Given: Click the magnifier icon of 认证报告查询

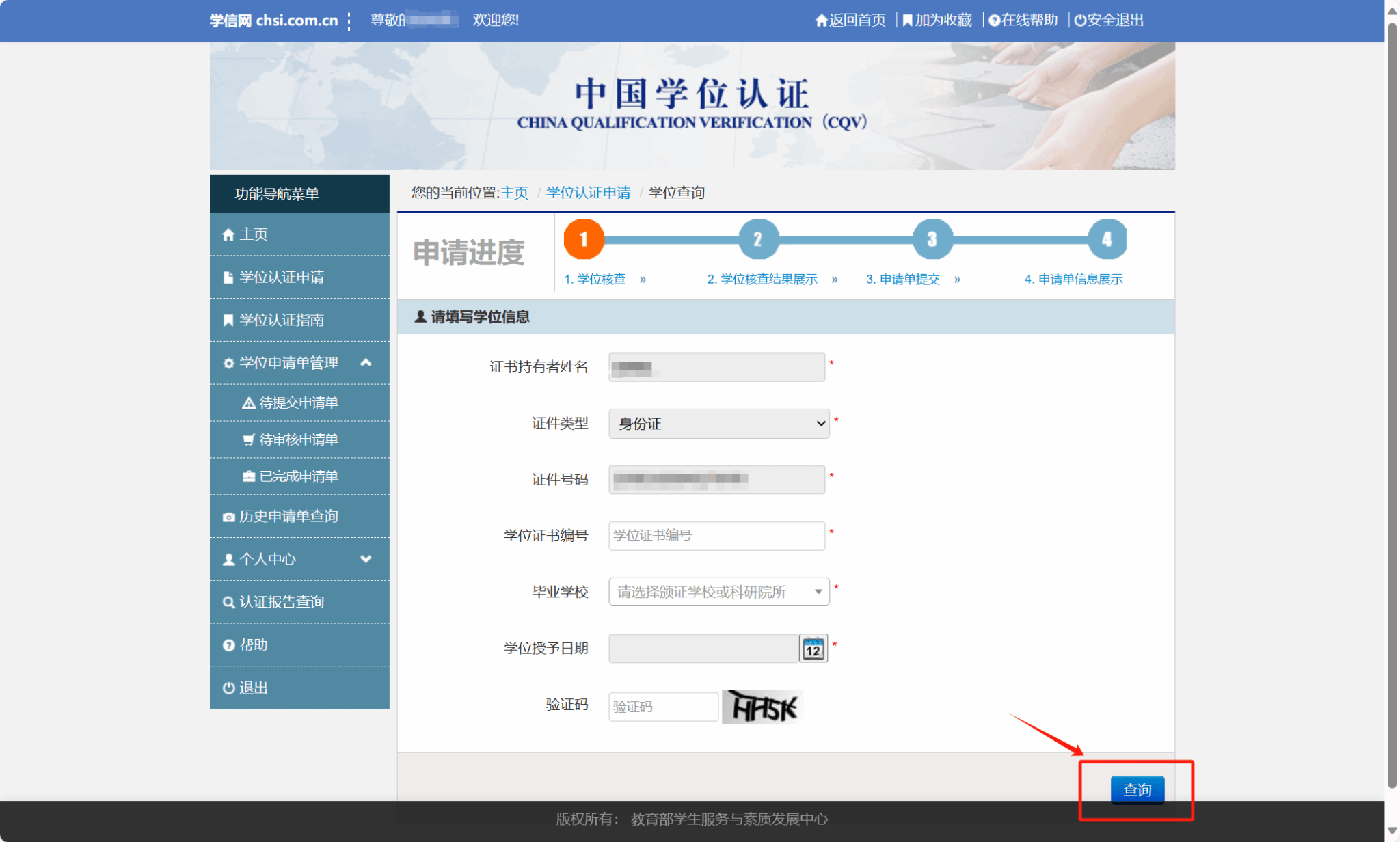Looking at the screenshot, I should tap(228, 602).
